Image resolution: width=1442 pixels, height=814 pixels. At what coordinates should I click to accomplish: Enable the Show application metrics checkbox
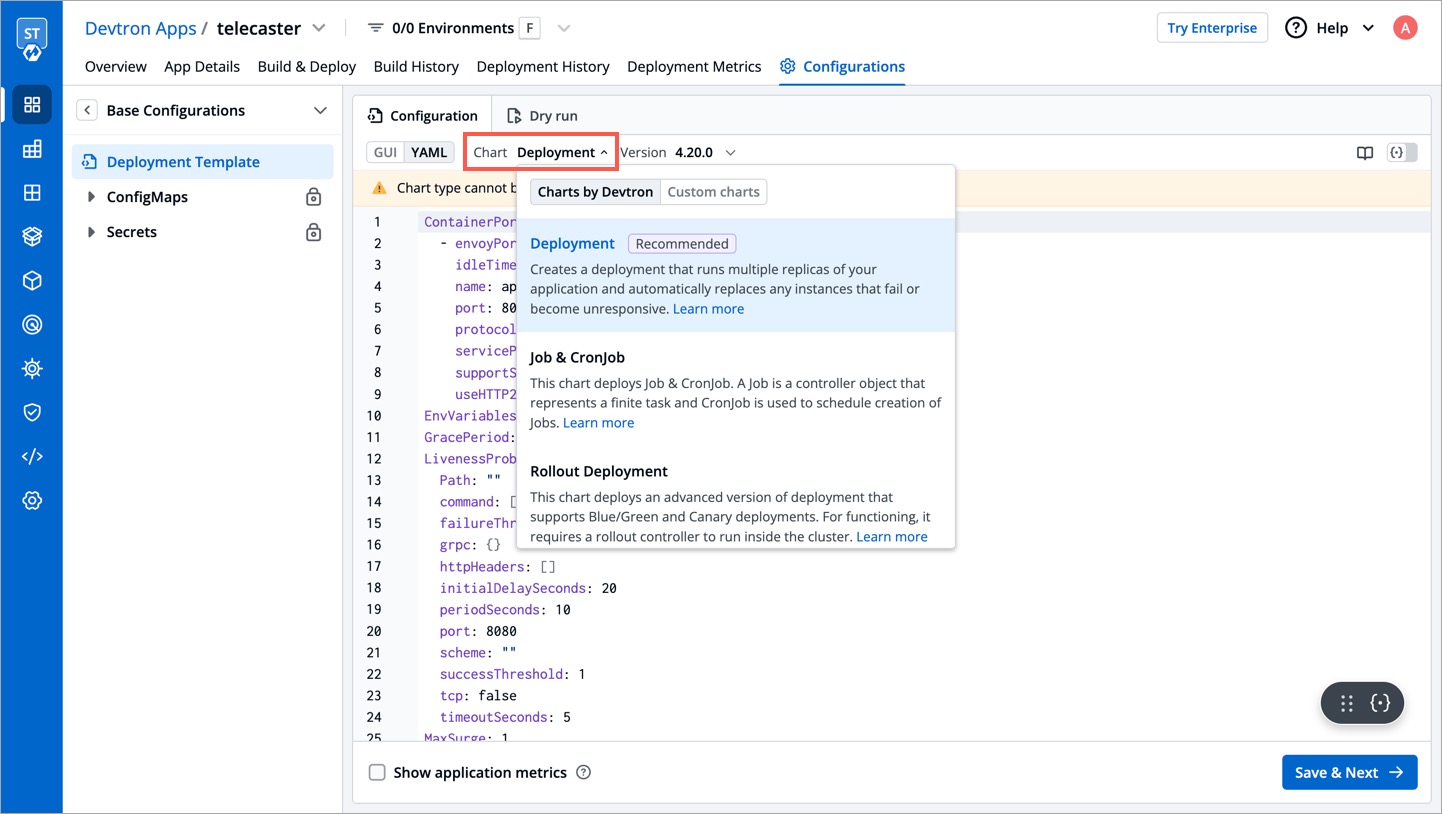click(x=377, y=772)
